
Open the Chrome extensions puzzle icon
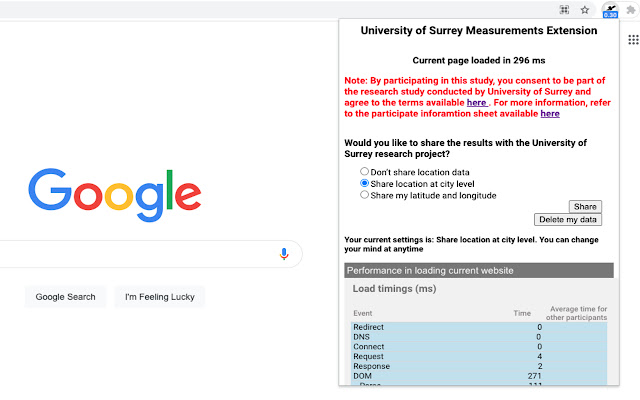pyautogui.click(x=633, y=10)
